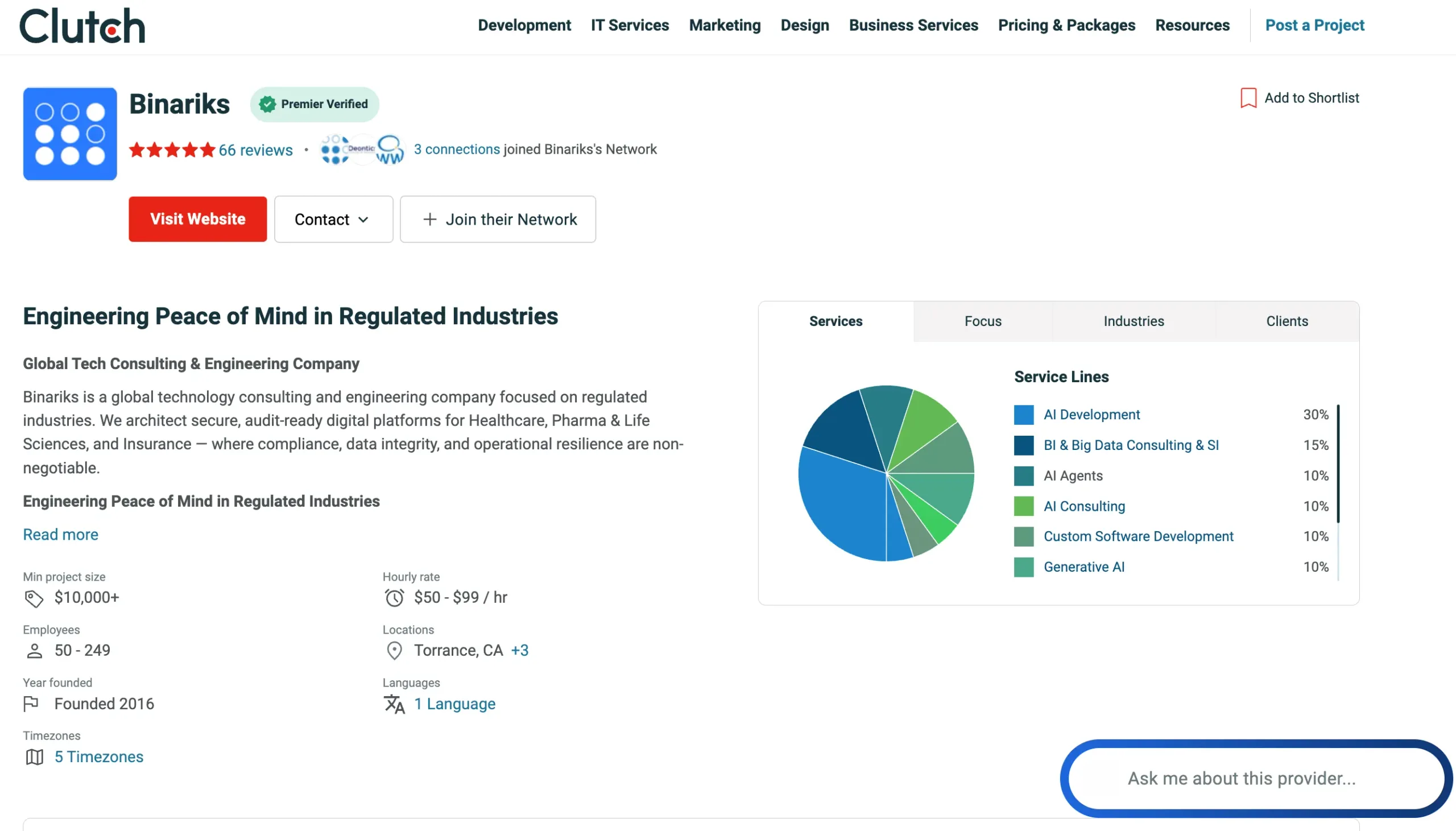
Task: Click the year founded flag icon
Action: point(31,703)
